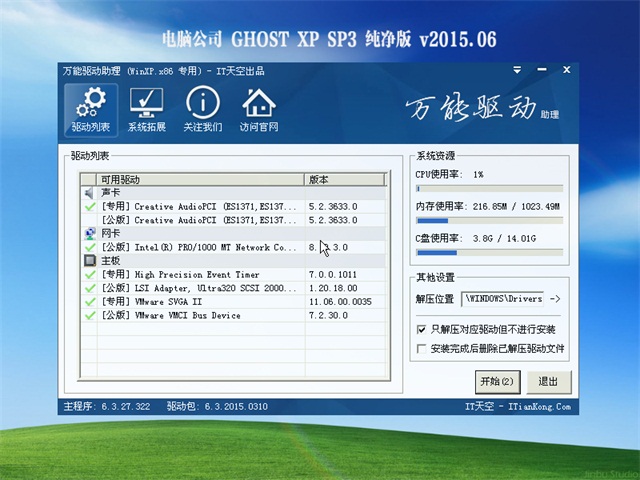Open the 访问官网 home icon

pyautogui.click(x=259, y=110)
